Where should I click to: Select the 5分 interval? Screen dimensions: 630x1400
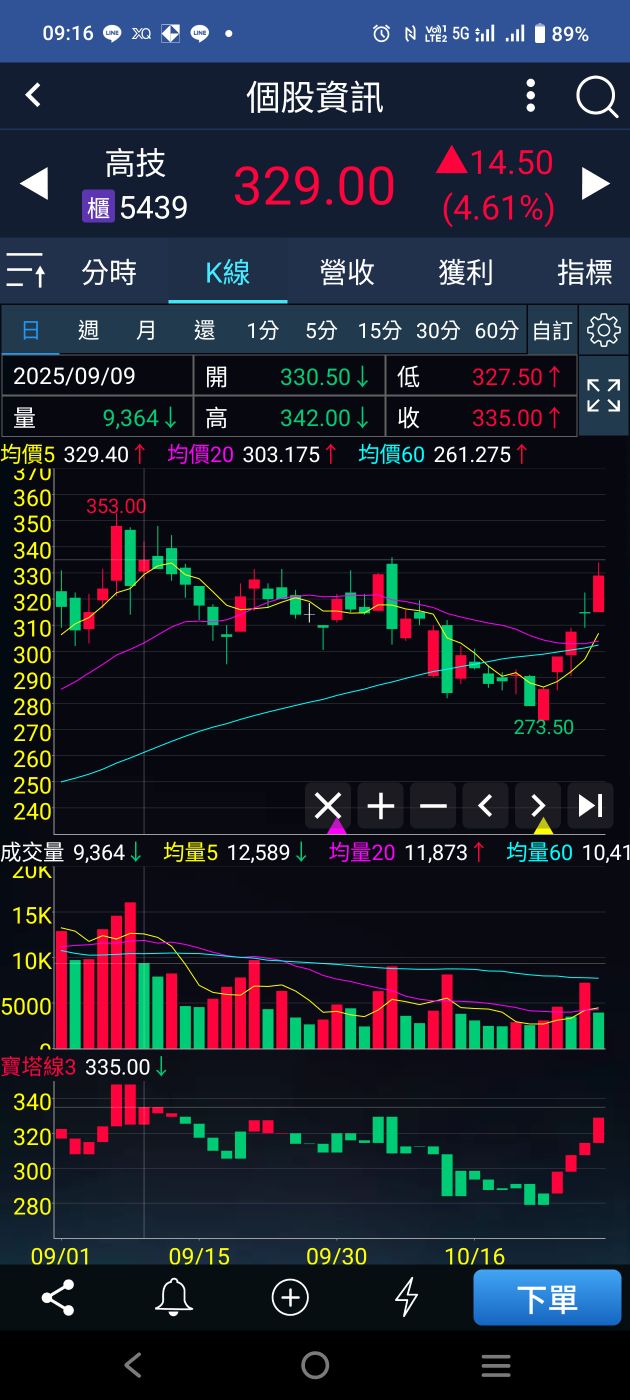(321, 331)
